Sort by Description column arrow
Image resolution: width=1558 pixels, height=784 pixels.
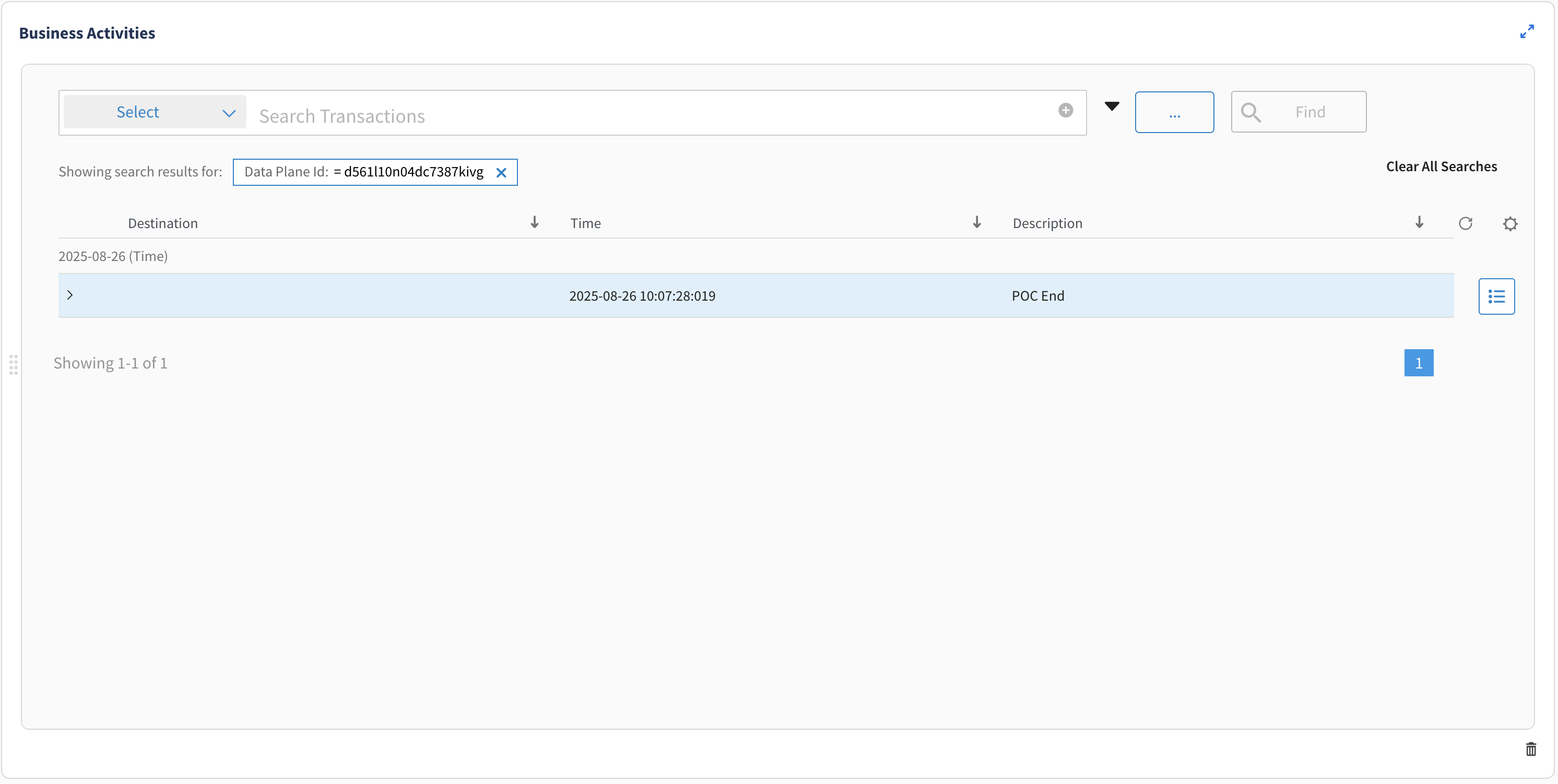(1419, 222)
